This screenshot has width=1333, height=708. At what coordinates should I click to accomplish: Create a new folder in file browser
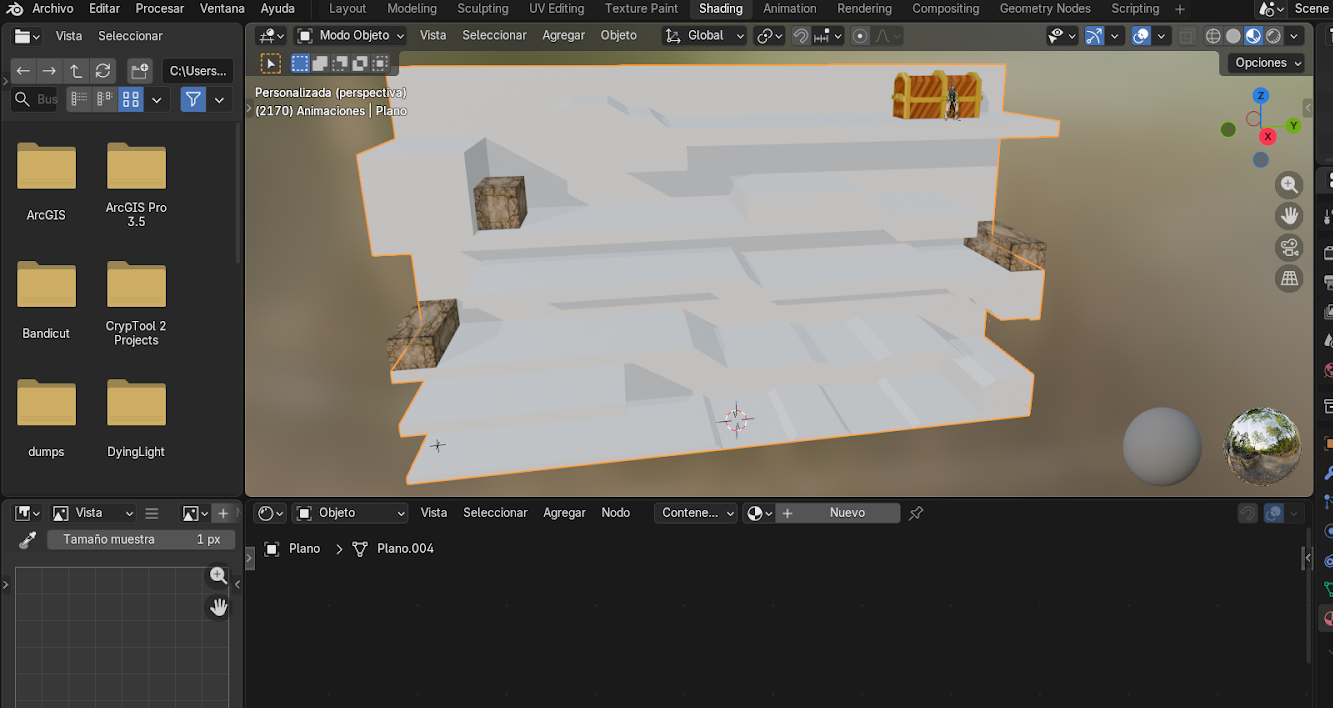coord(139,71)
